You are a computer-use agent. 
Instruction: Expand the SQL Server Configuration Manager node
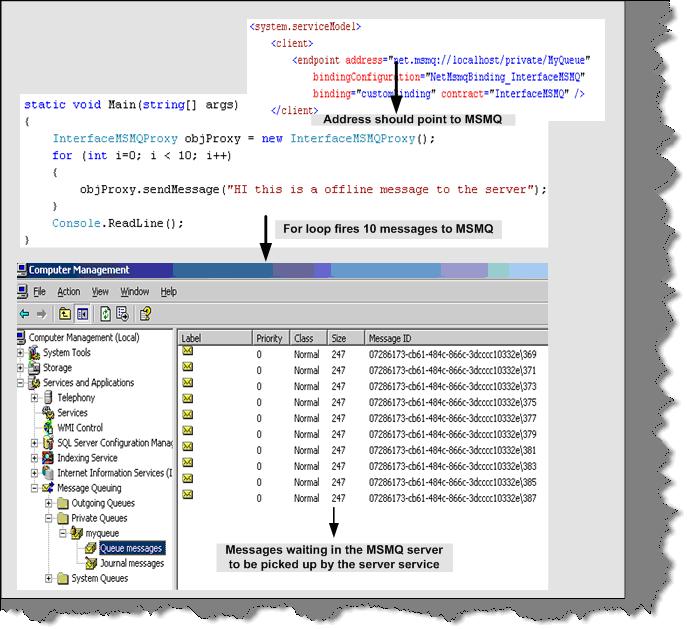point(35,443)
